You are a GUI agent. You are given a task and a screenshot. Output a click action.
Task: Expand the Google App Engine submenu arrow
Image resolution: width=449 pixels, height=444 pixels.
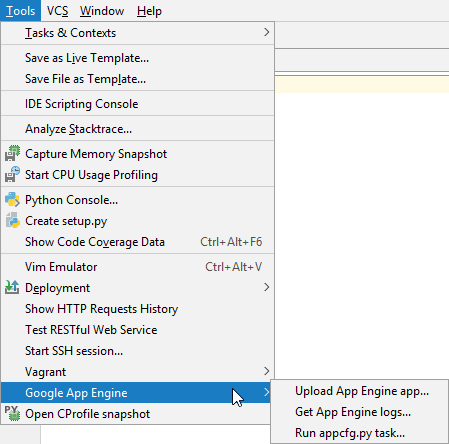pyautogui.click(x=266, y=392)
